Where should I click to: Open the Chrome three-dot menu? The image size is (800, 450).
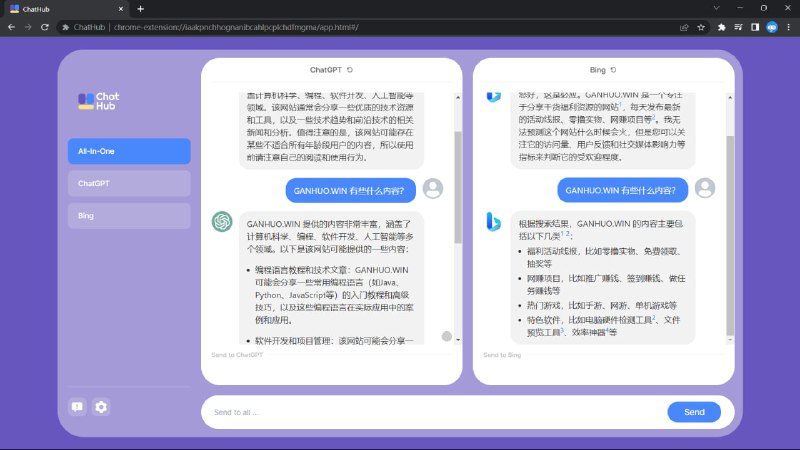(789, 28)
